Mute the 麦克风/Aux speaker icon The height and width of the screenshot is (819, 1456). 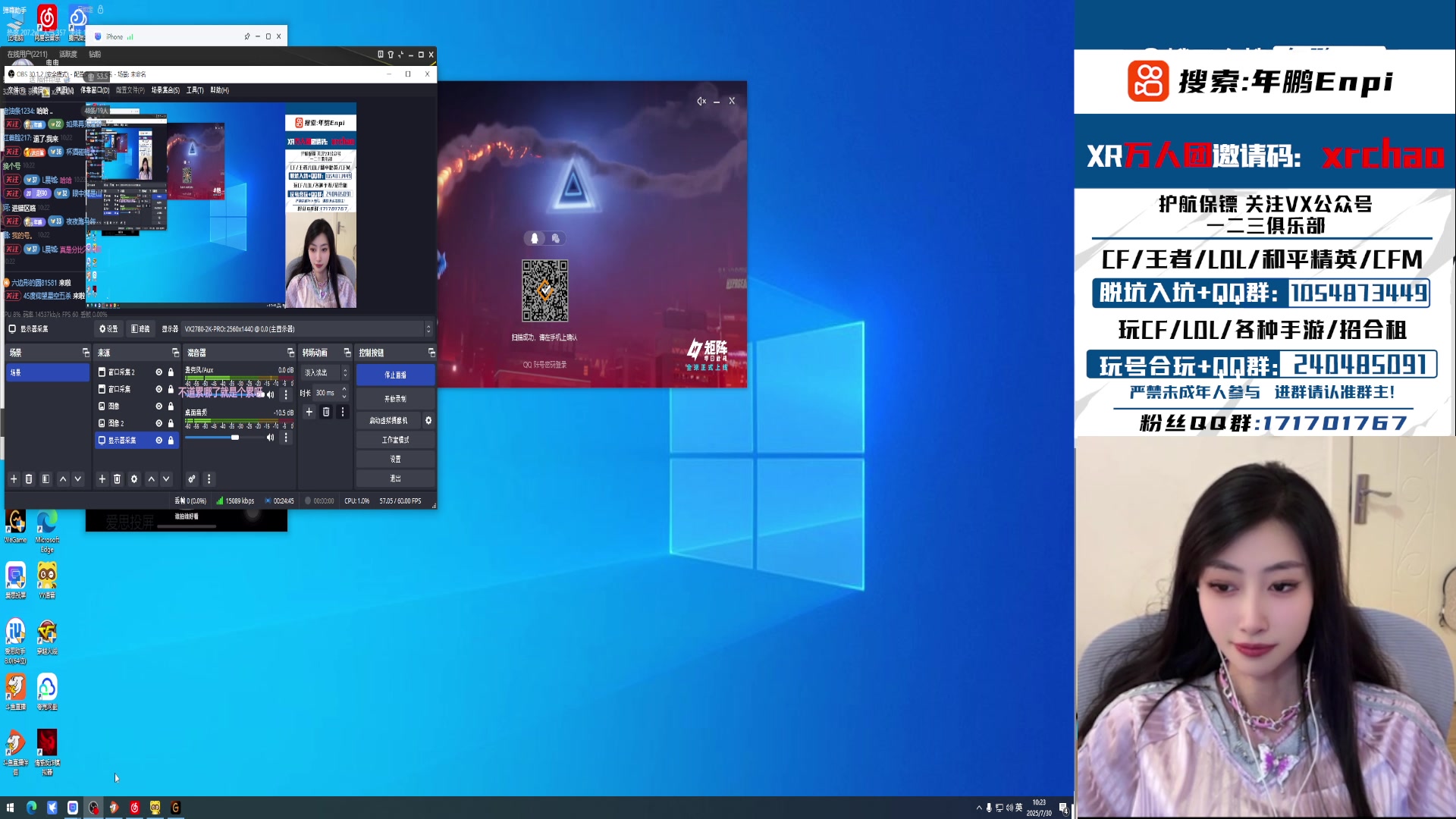pyautogui.click(x=270, y=395)
